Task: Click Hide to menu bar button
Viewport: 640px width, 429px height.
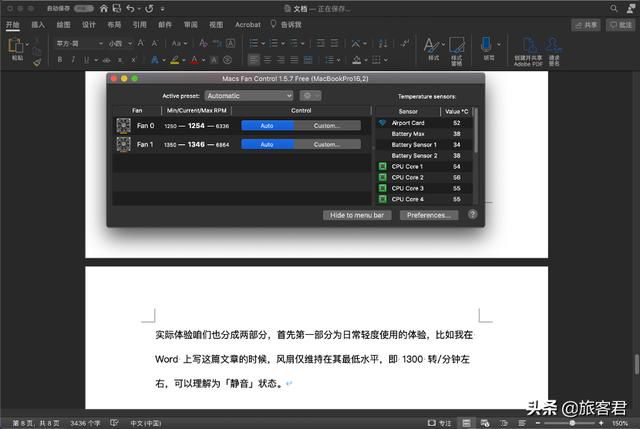Action: point(357,215)
